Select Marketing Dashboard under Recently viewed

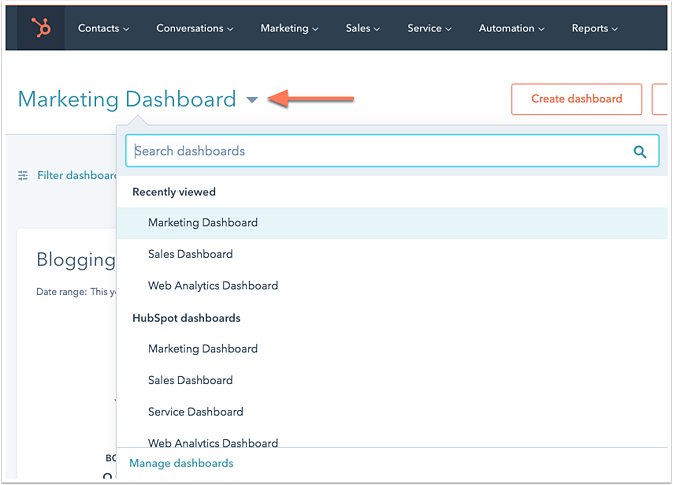(x=203, y=223)
